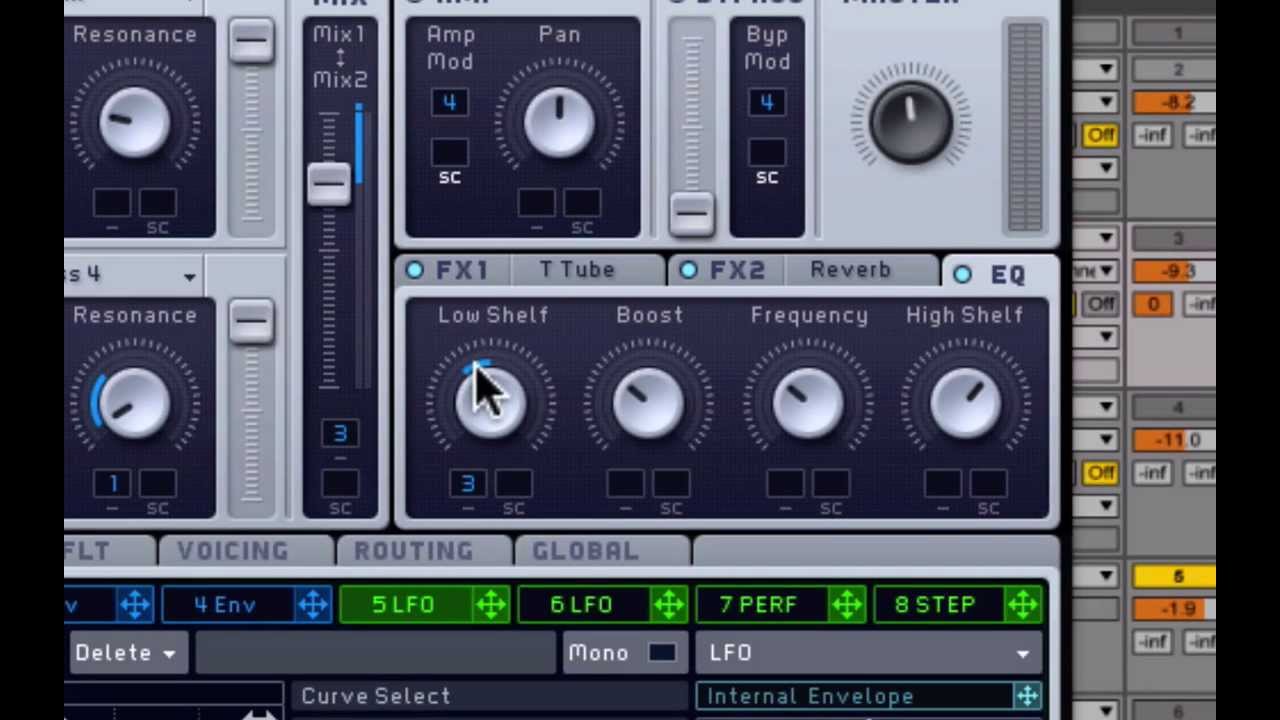Screen dimensions: 1280x720
Task: Toggle yellow Off button below -11.0 value
Action: 1100,472
